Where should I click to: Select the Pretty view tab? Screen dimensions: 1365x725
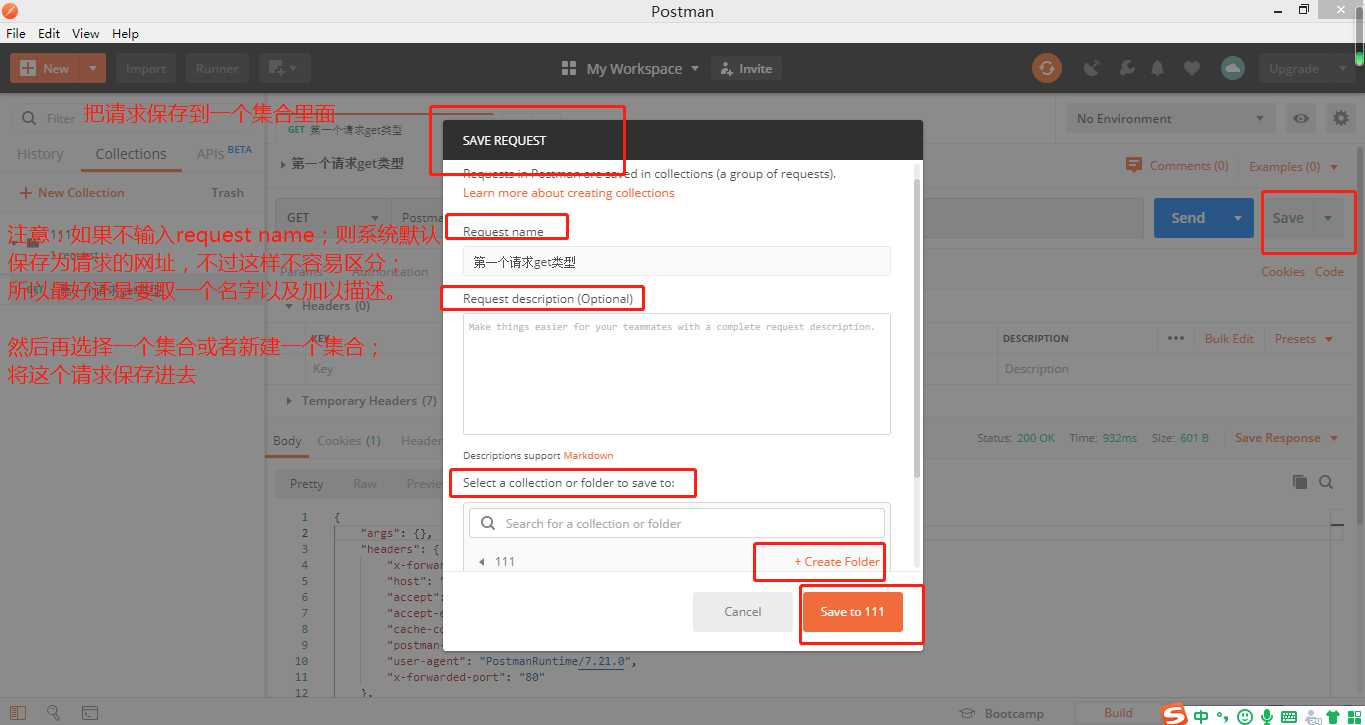point(307,483)
